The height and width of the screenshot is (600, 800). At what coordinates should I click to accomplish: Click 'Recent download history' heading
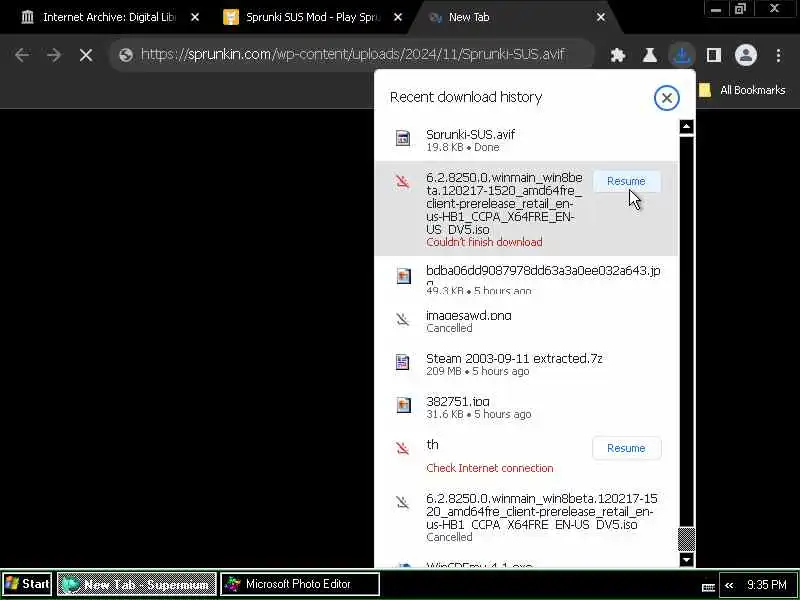(466, 97)
